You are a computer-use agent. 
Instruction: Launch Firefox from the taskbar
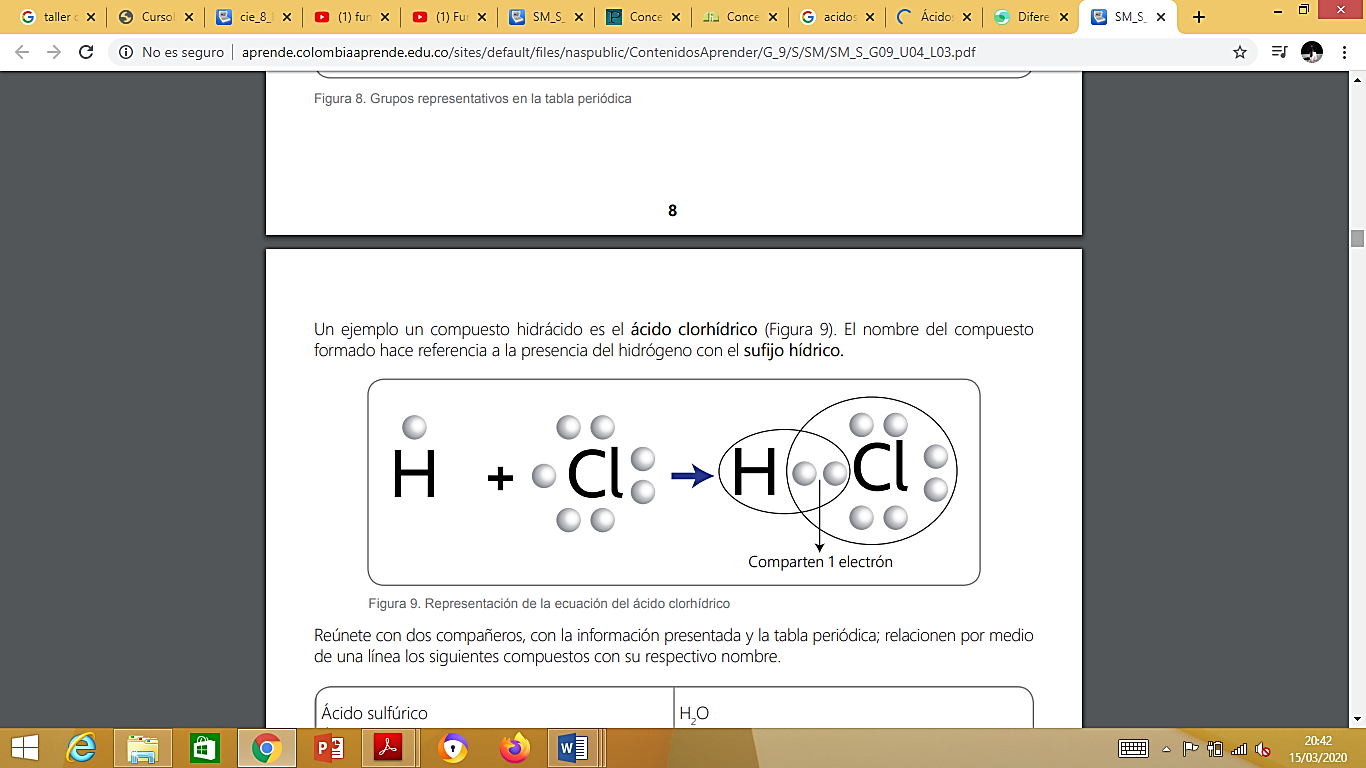coord(514,747)
